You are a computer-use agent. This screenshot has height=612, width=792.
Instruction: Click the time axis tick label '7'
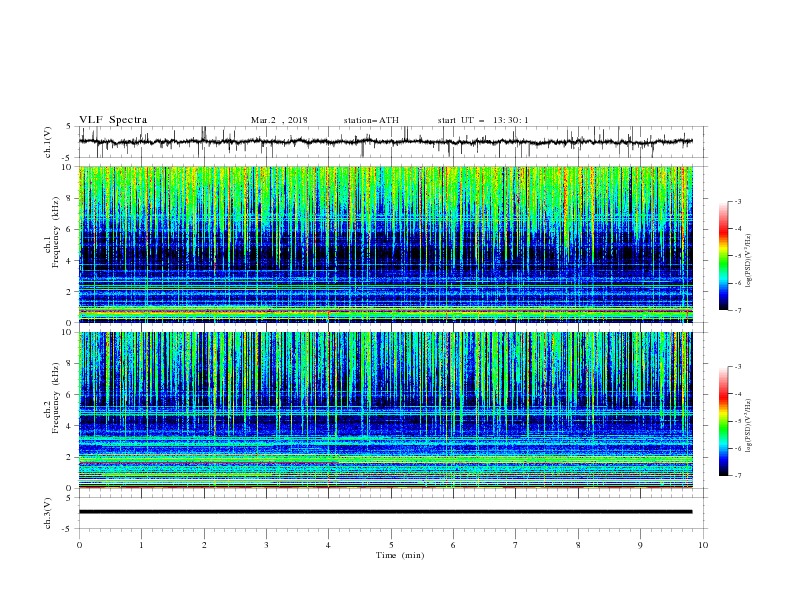516,545
